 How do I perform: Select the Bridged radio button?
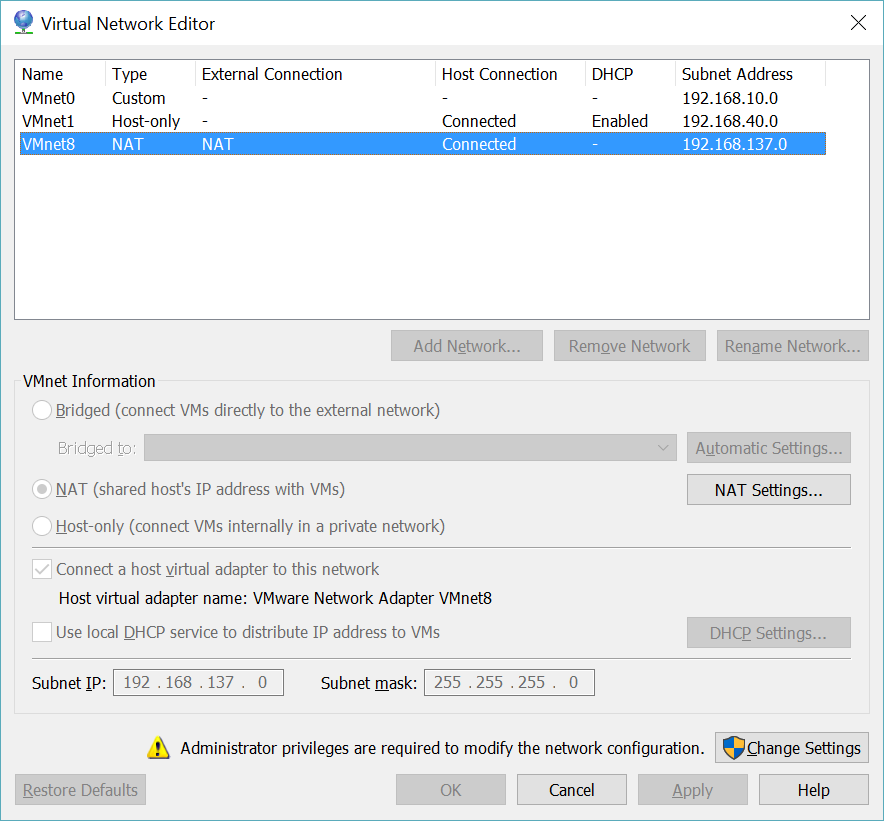[x=42, y=410]
